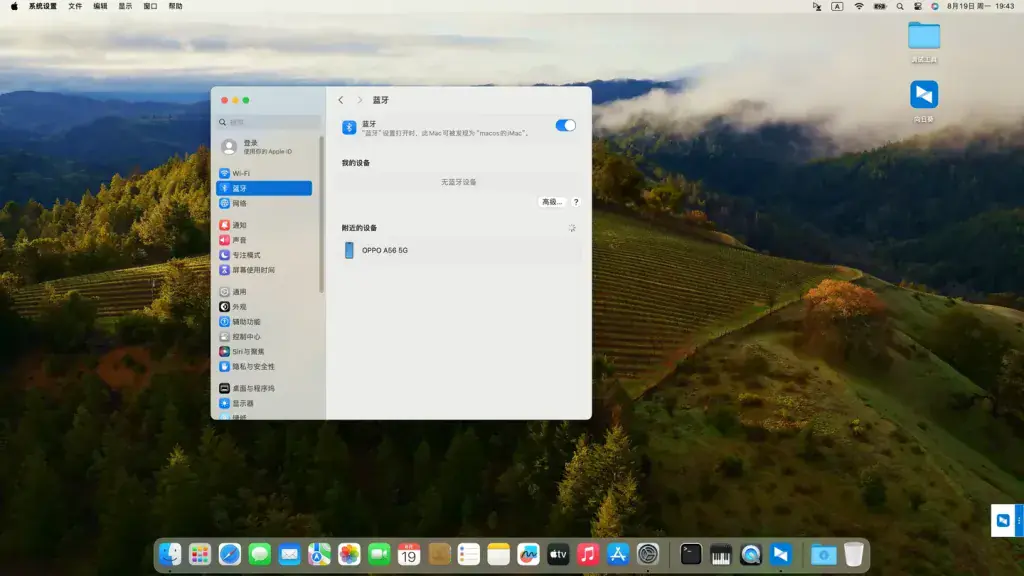1024x576 pixels.
Task: Click the Siri icon in the menu bar
Action: (935, 6)
